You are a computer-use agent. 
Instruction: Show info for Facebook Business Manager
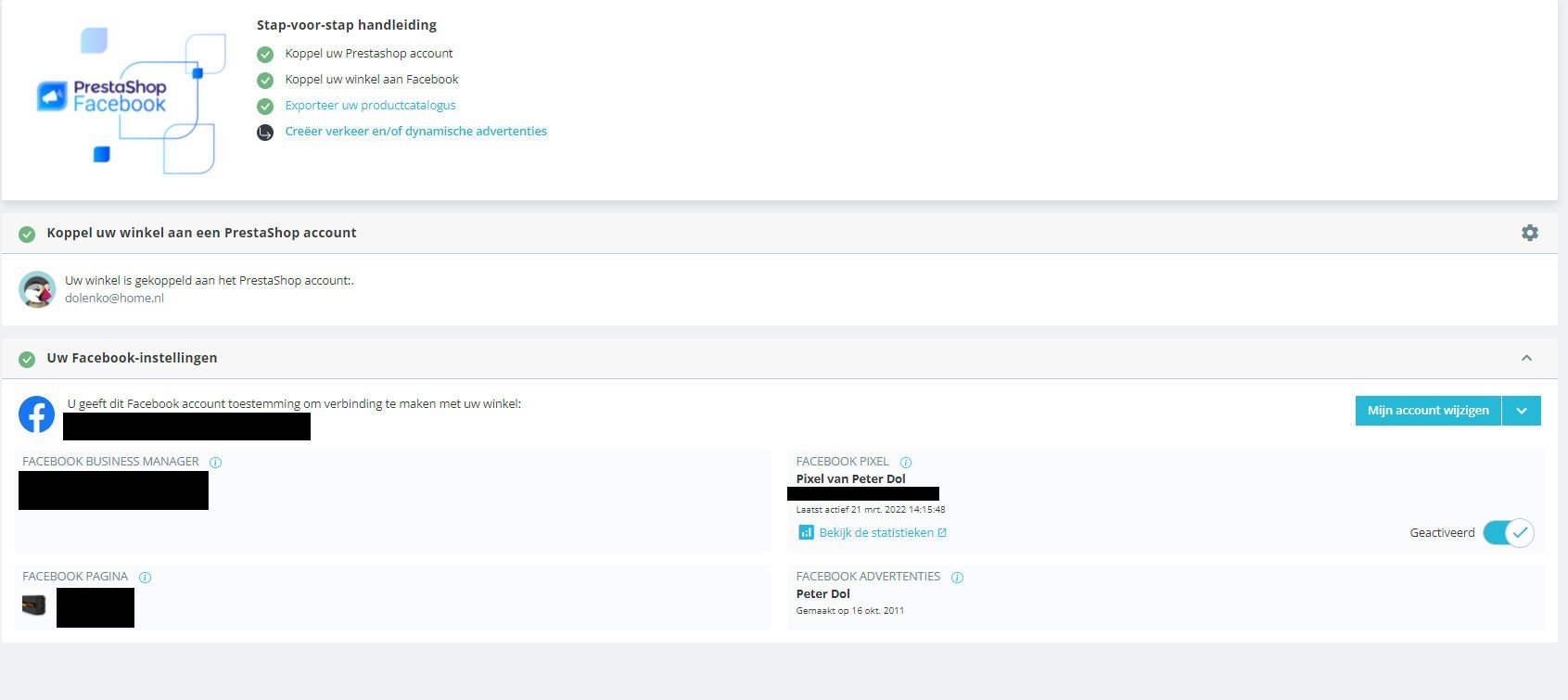pos(216,463)
